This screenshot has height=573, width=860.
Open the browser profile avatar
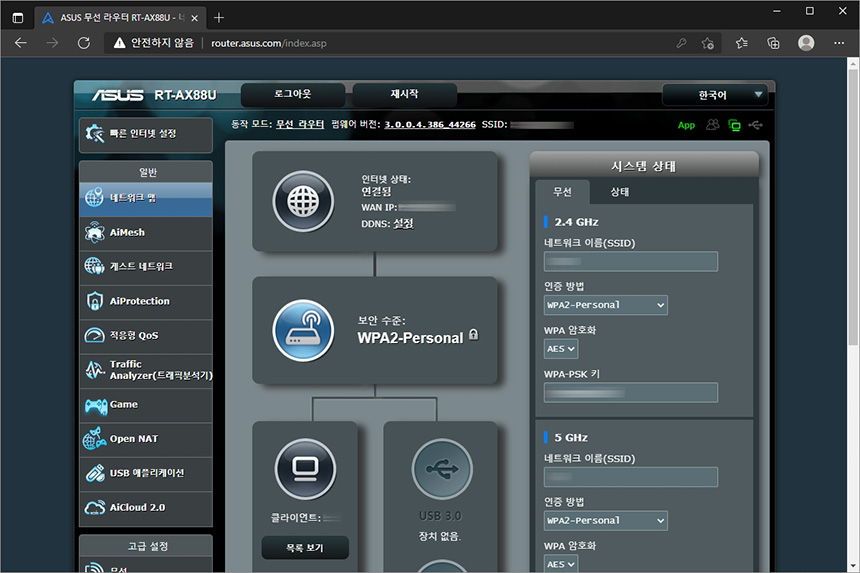point(806,43)
